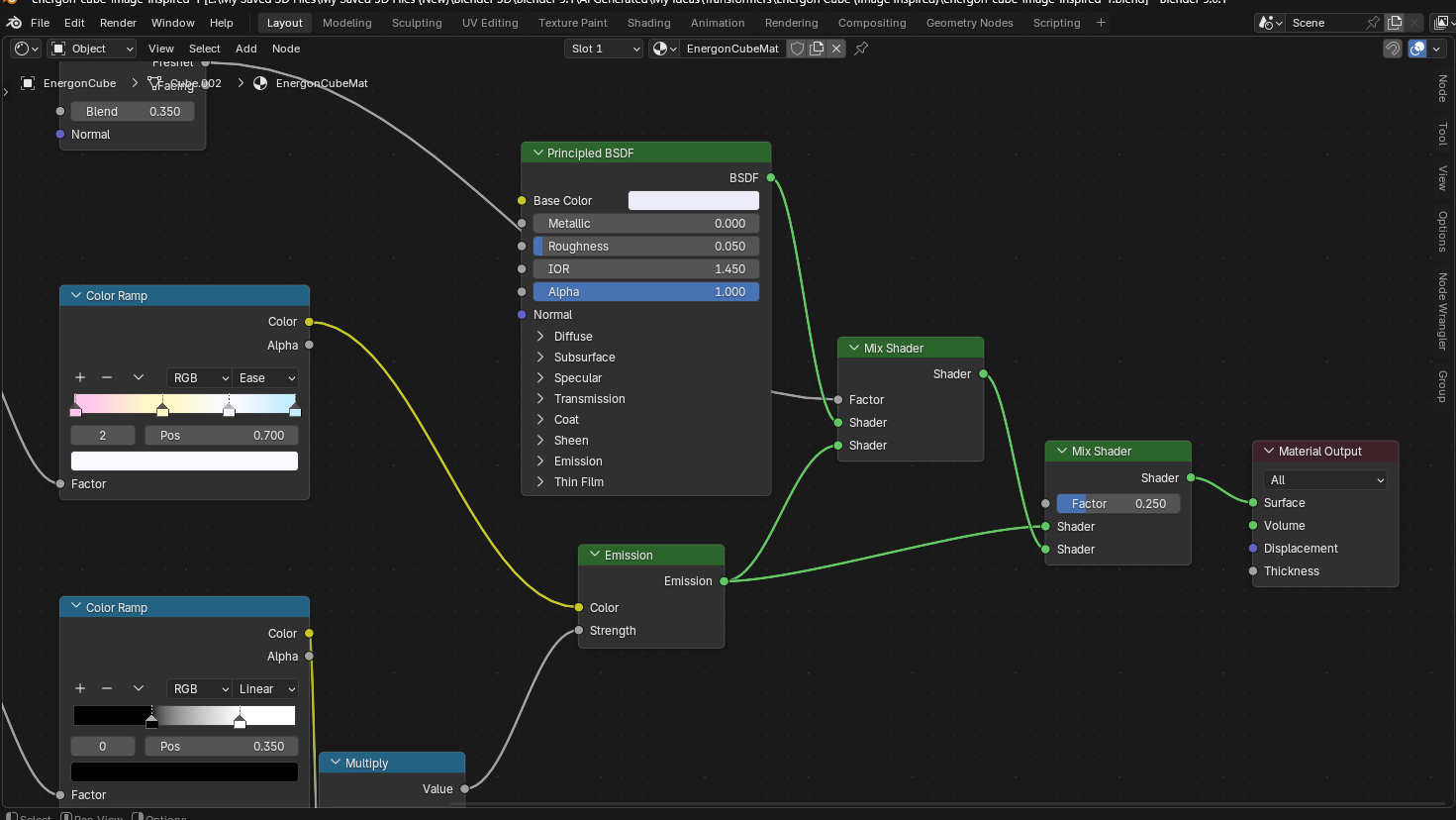Create a new scene with the copy icon
The height and width of the screenshot is (820, 1456).
pos(1395,23)
